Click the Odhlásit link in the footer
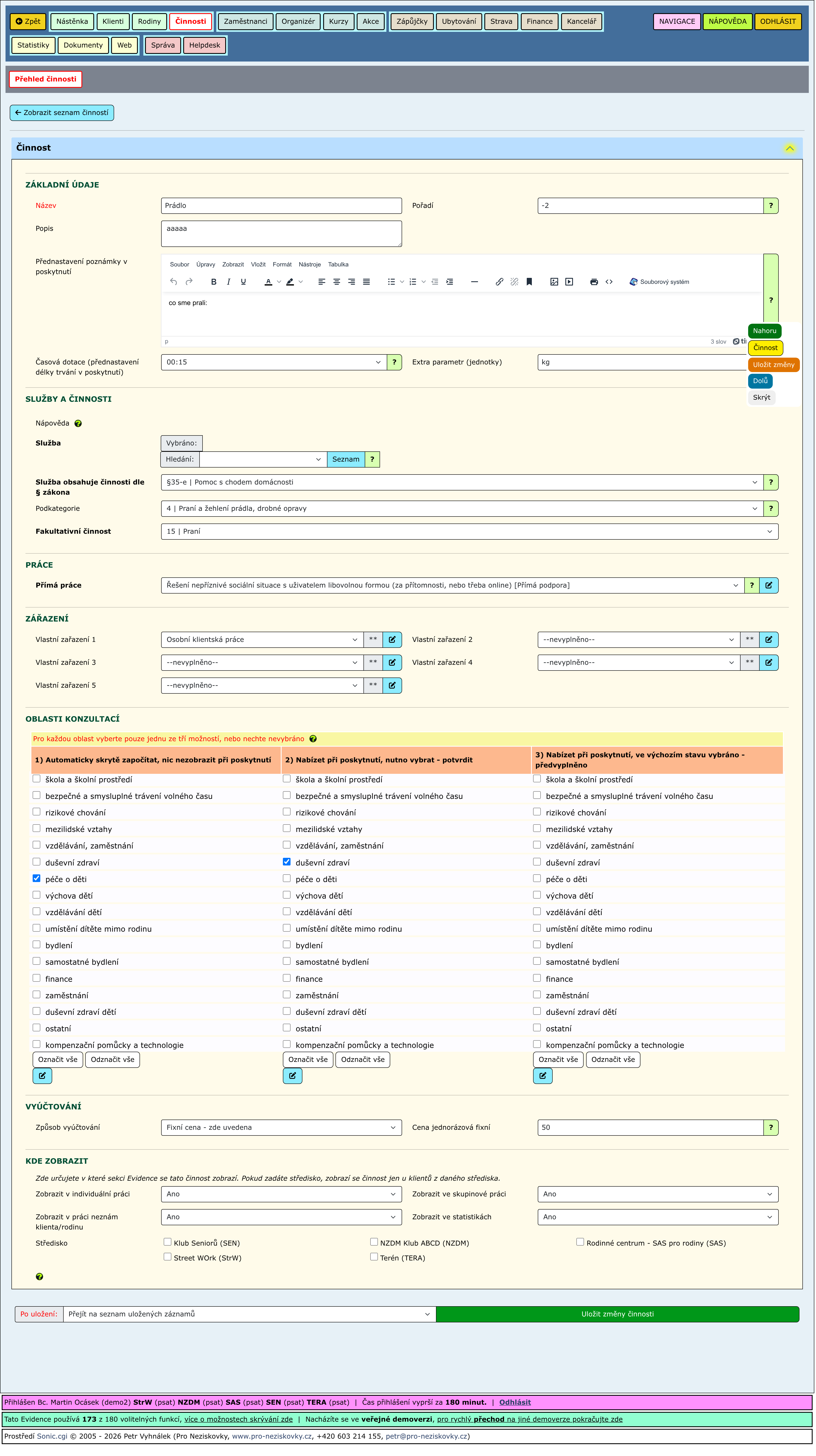 (515, 1402)
